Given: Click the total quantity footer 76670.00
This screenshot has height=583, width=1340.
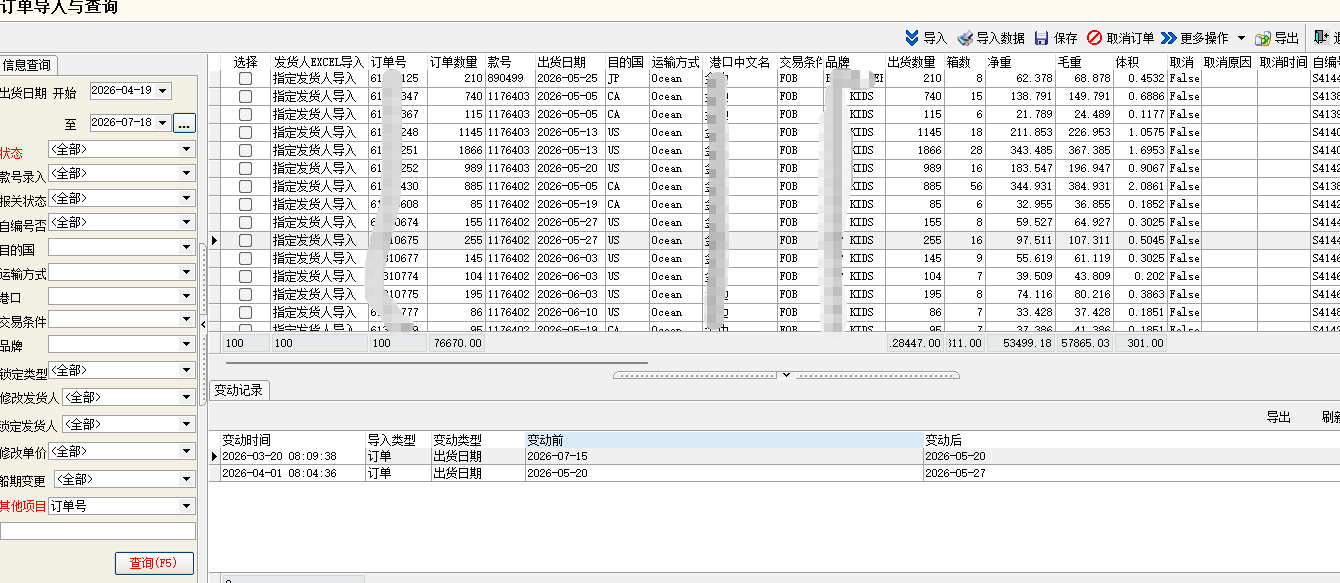Looking at the screenshot, I should [x=456, y=343].
